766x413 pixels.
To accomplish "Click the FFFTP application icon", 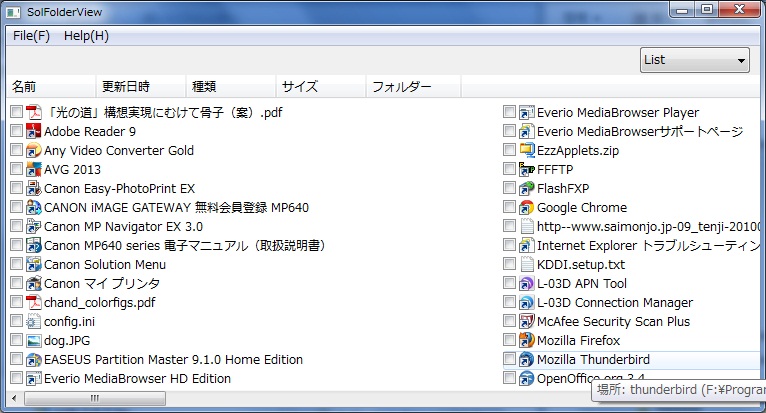I will tap(527, 169).
